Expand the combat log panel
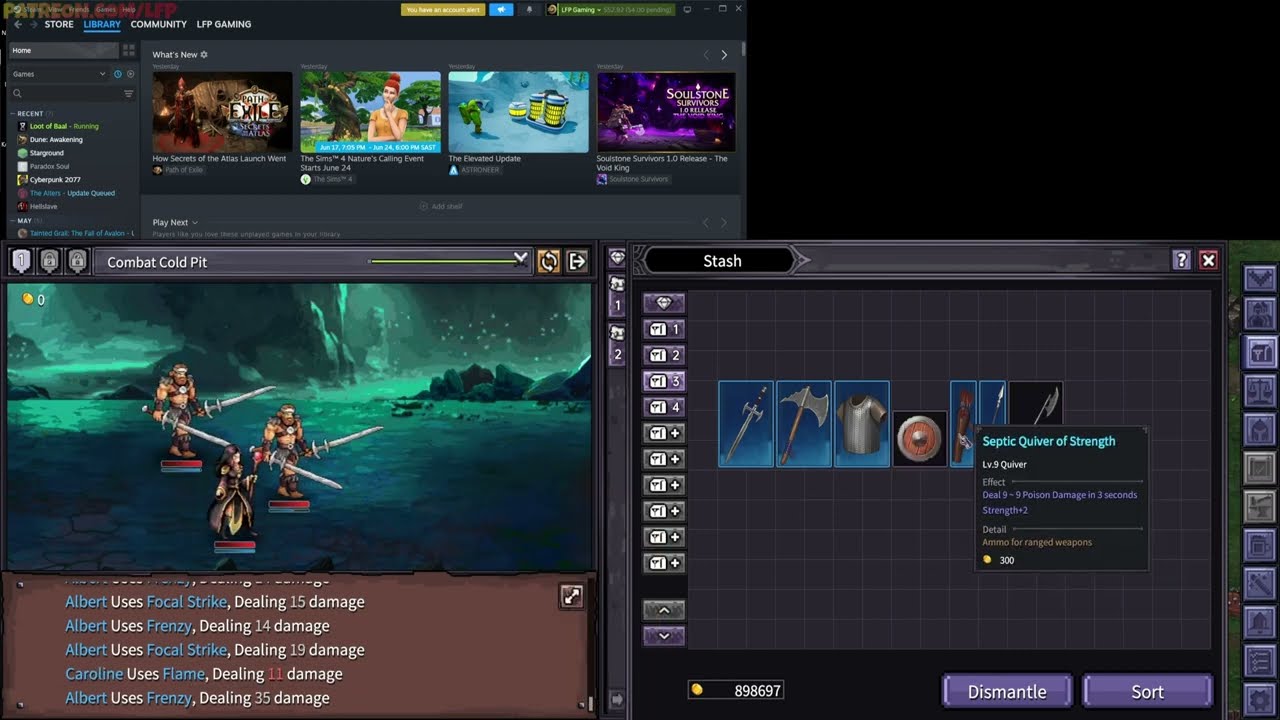 (571, 596)
